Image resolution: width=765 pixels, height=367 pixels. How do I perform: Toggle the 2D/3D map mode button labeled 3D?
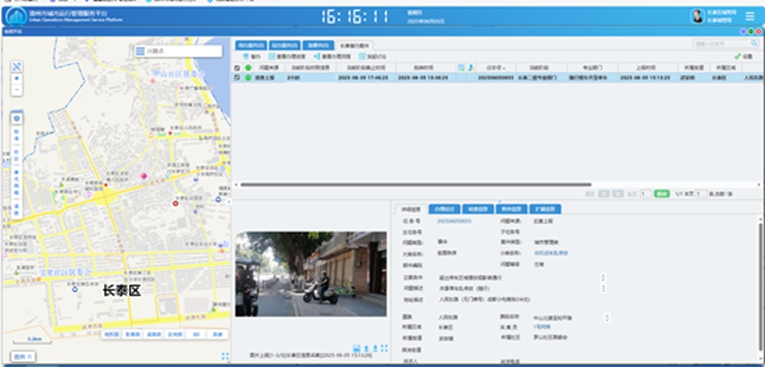(196, 335)
